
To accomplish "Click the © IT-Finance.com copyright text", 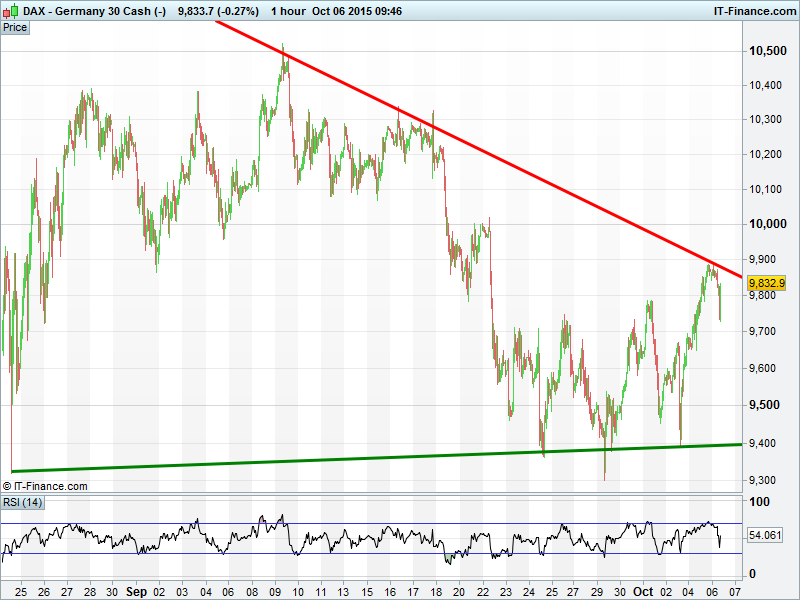I will point(45,486).
